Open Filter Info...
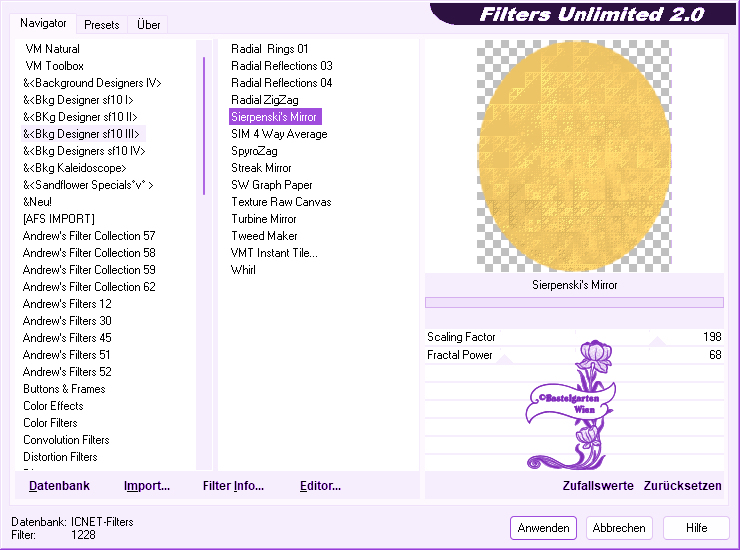Viewport: 740px width, 550px height. (233, 486)
